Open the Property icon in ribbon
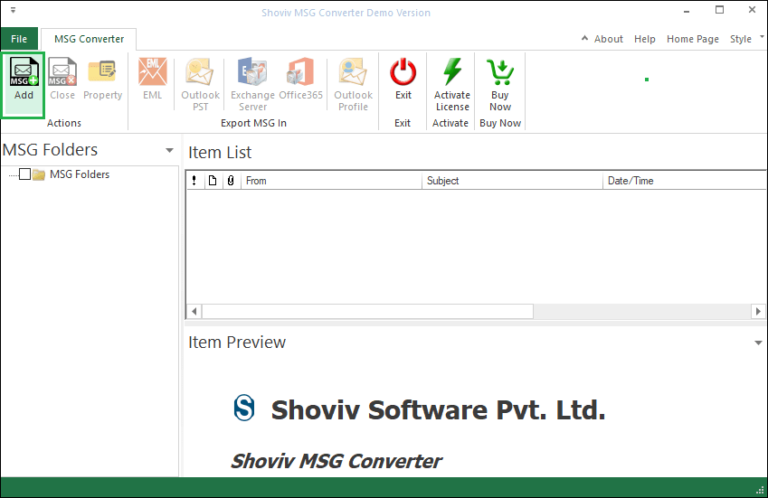Viewport: 768px width, 498px height. tap(102, 73)
